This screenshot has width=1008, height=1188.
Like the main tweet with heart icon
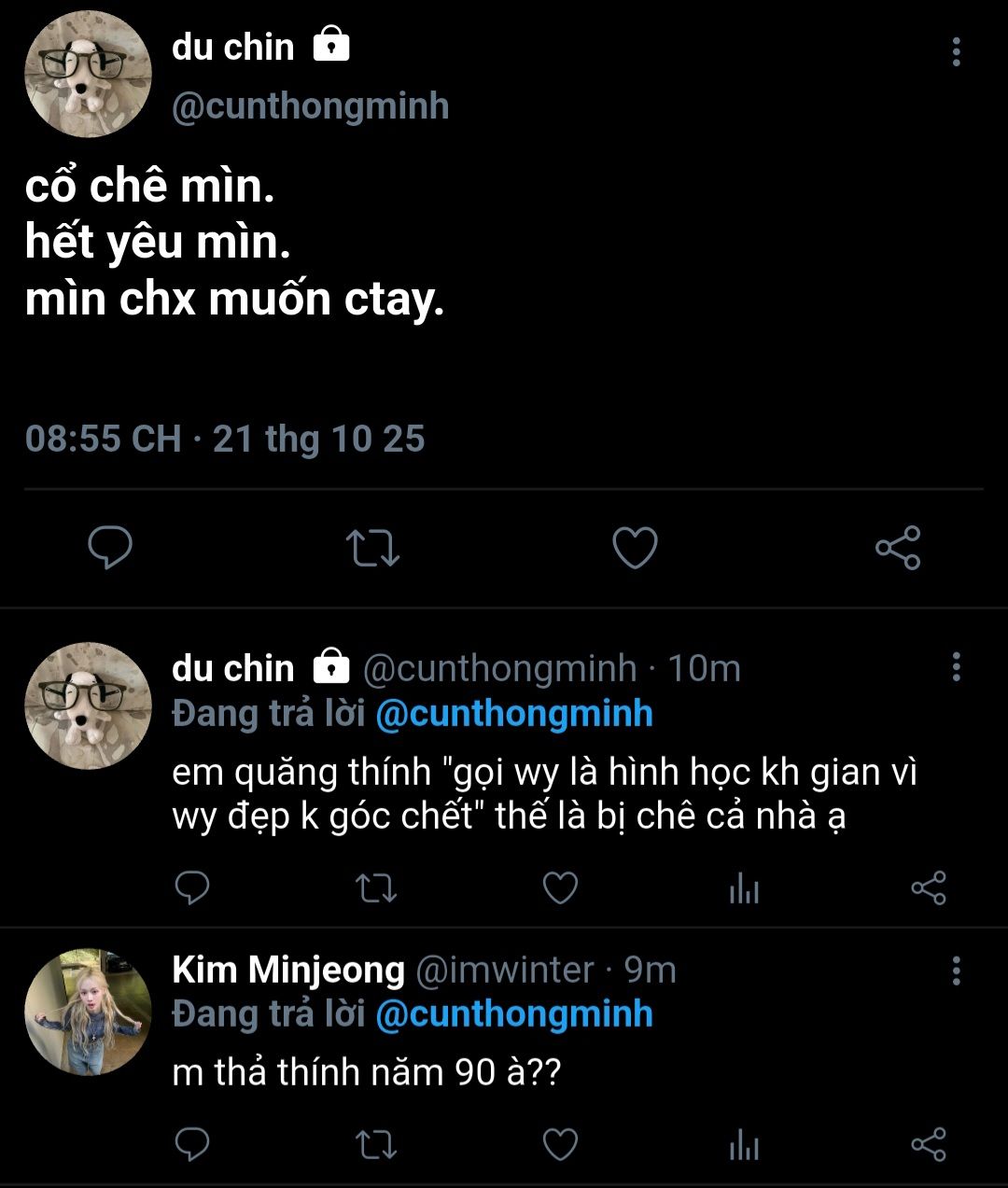point(635,548)
